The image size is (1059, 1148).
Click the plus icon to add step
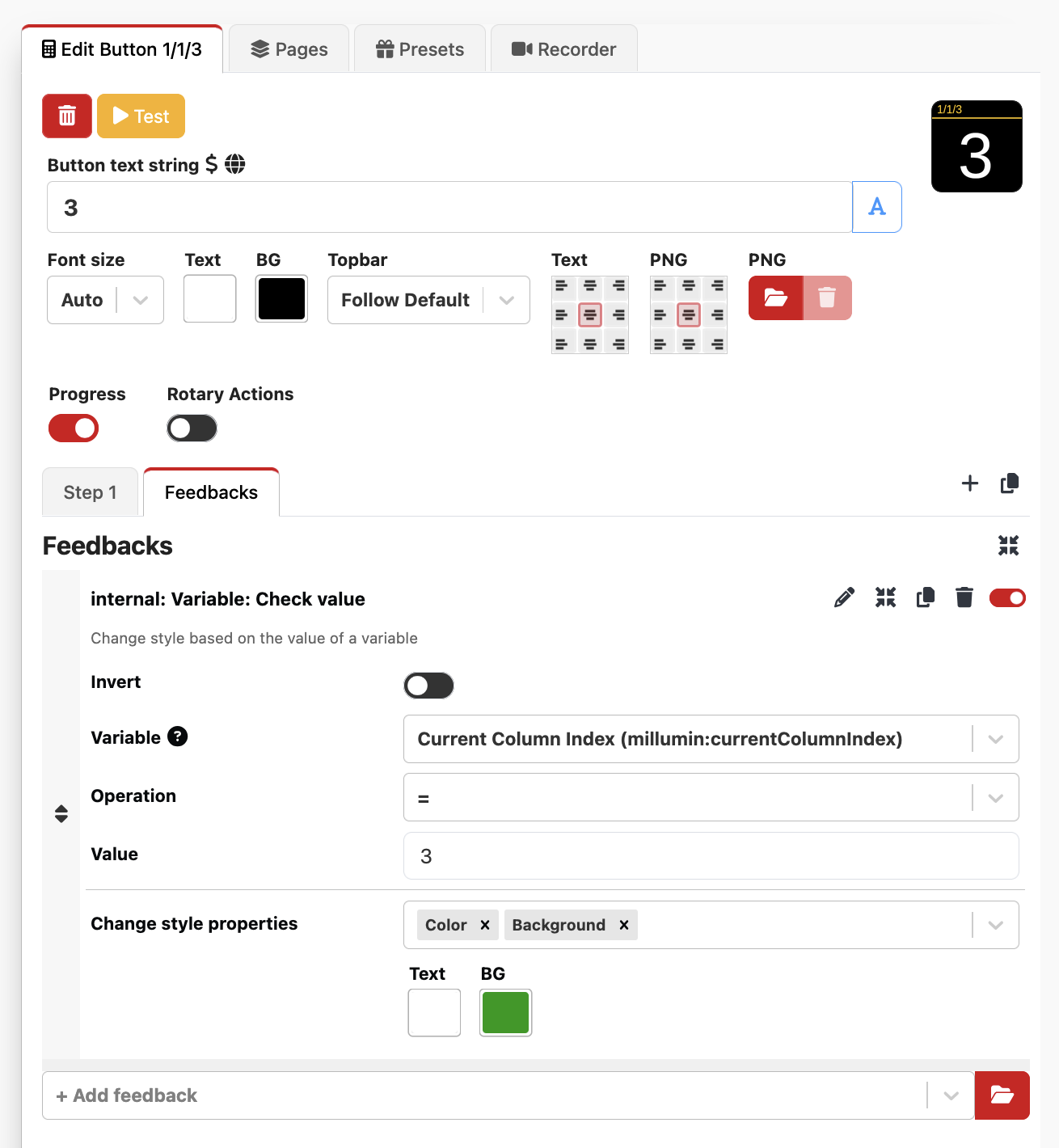click(970, 483)
